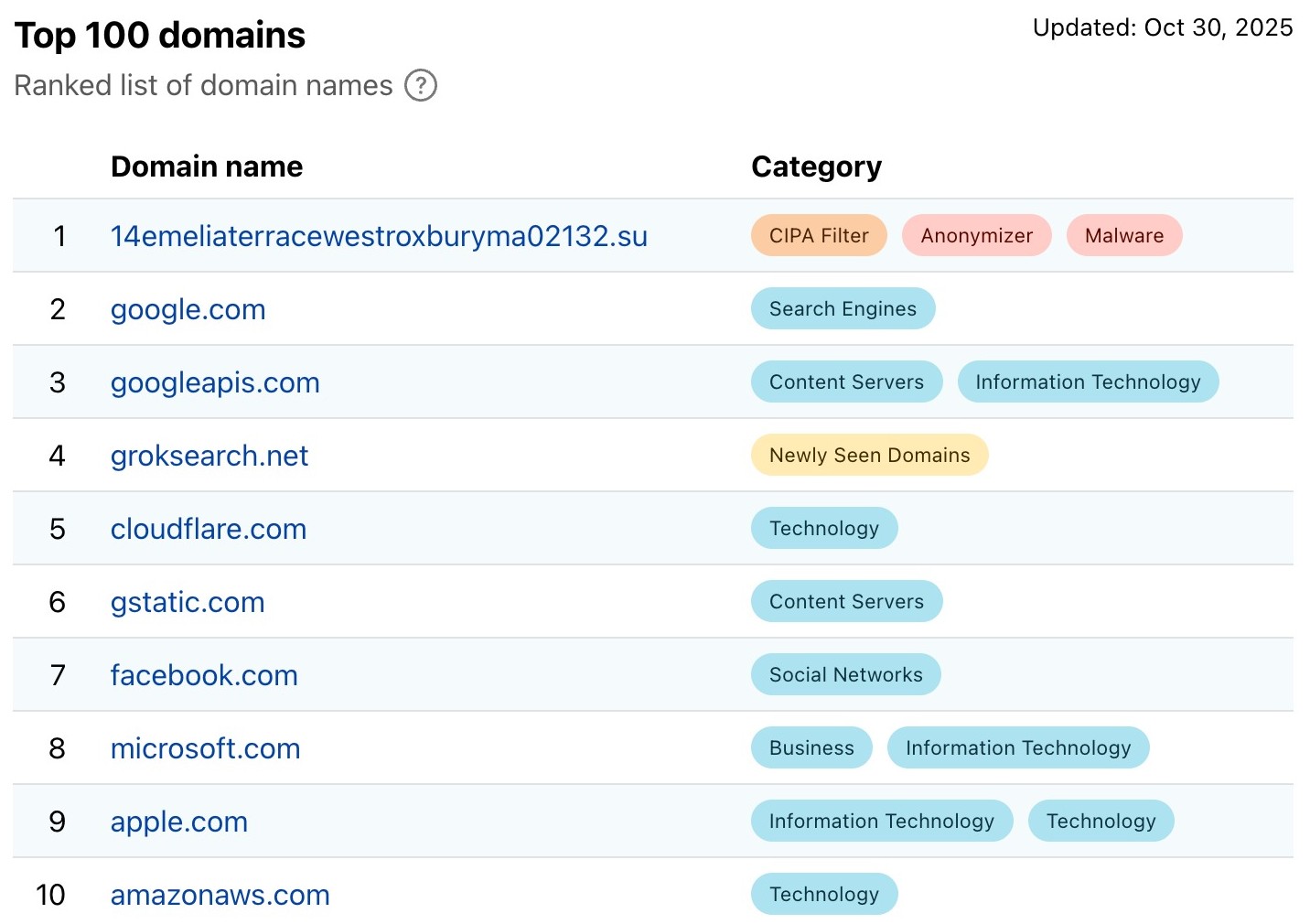
Task: Click the googleapis.com link
Action: click(x=215, y=382)
